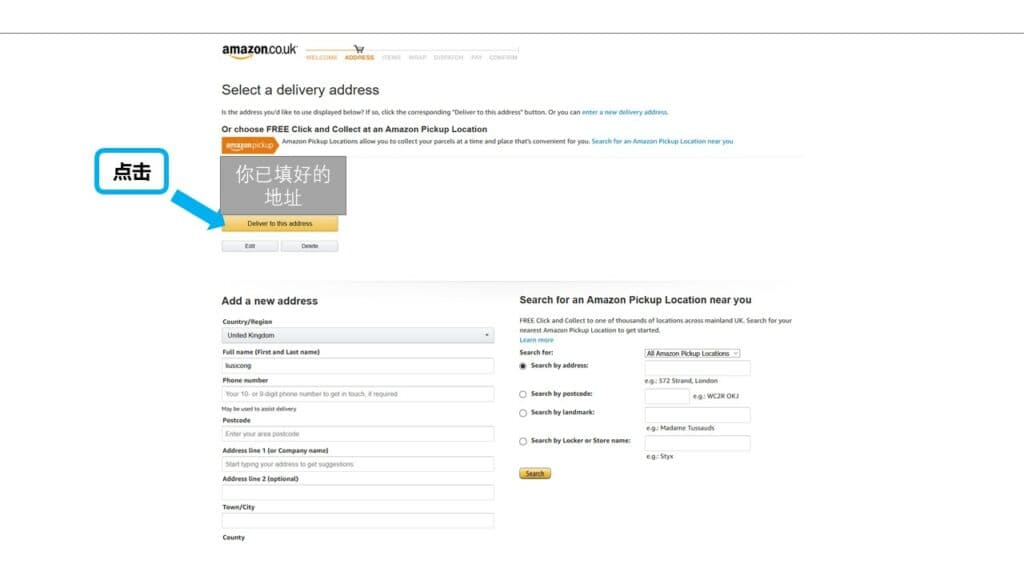1024x576 pixels.
Task: Delete the saved address
Action: (x=309, y=246)
